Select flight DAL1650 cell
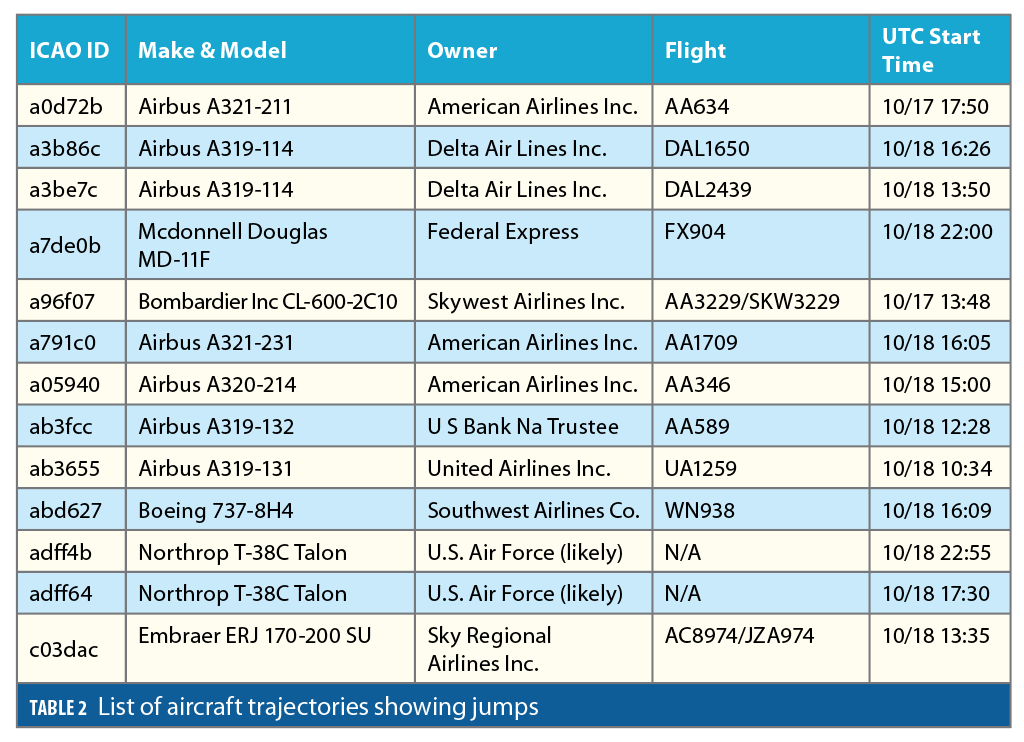Screen dimensions: 1024x742 707,149
